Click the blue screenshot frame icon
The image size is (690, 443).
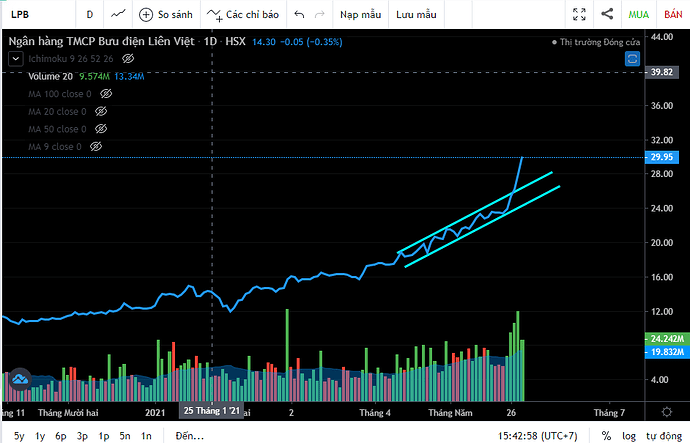coord(632,59)
